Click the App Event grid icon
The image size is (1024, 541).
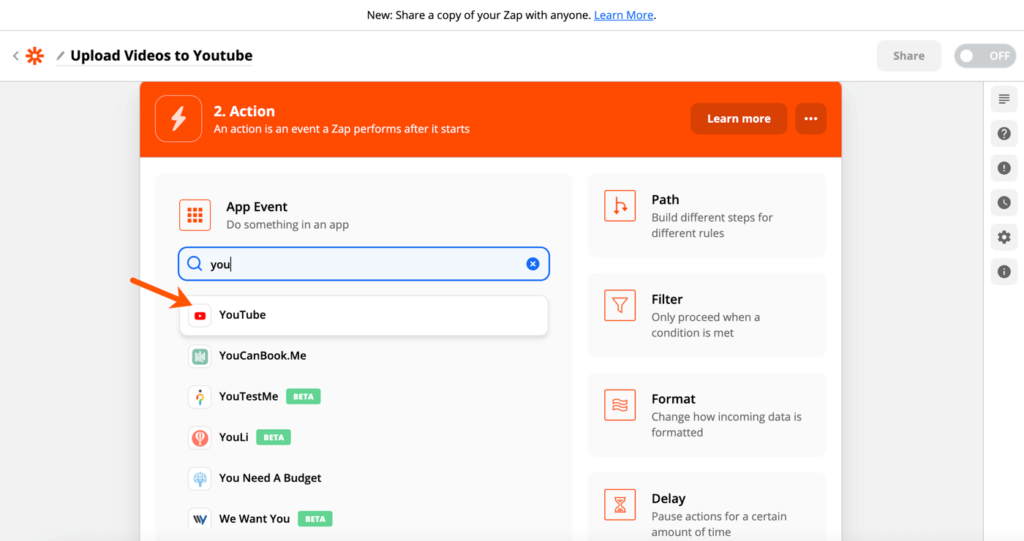(195, 215)
